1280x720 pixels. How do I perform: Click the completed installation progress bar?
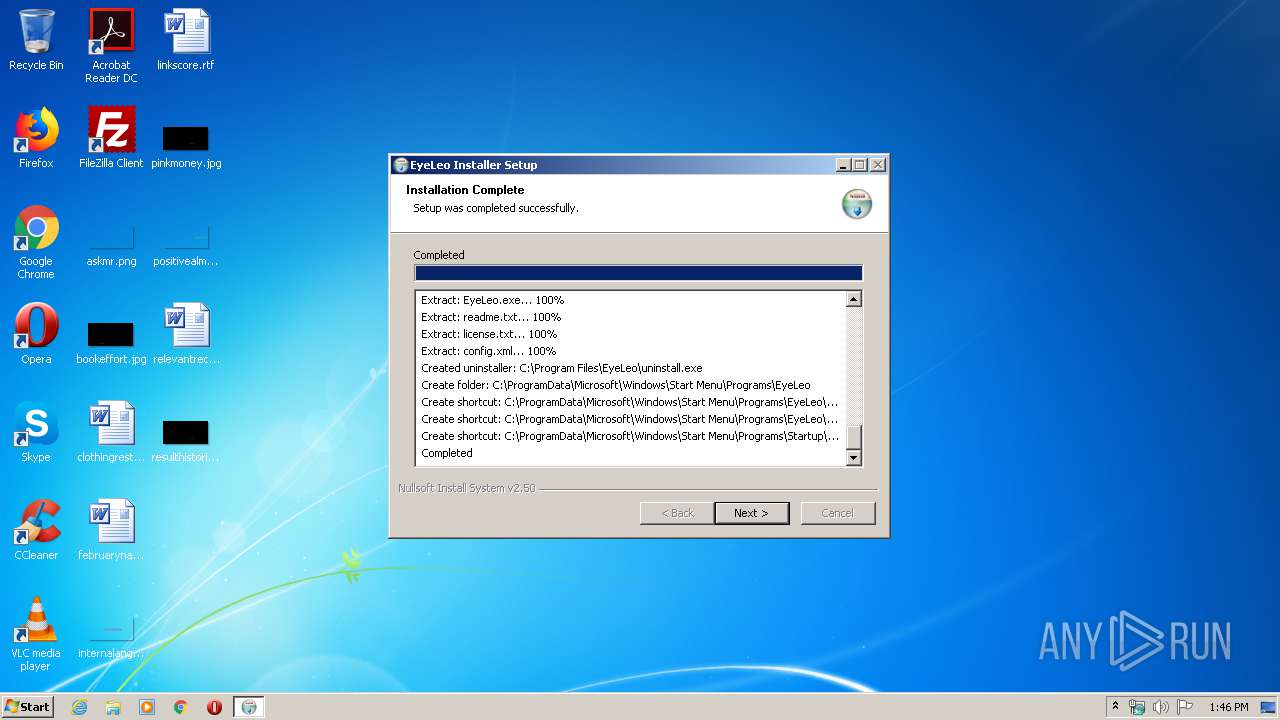[x=638, y=273]
